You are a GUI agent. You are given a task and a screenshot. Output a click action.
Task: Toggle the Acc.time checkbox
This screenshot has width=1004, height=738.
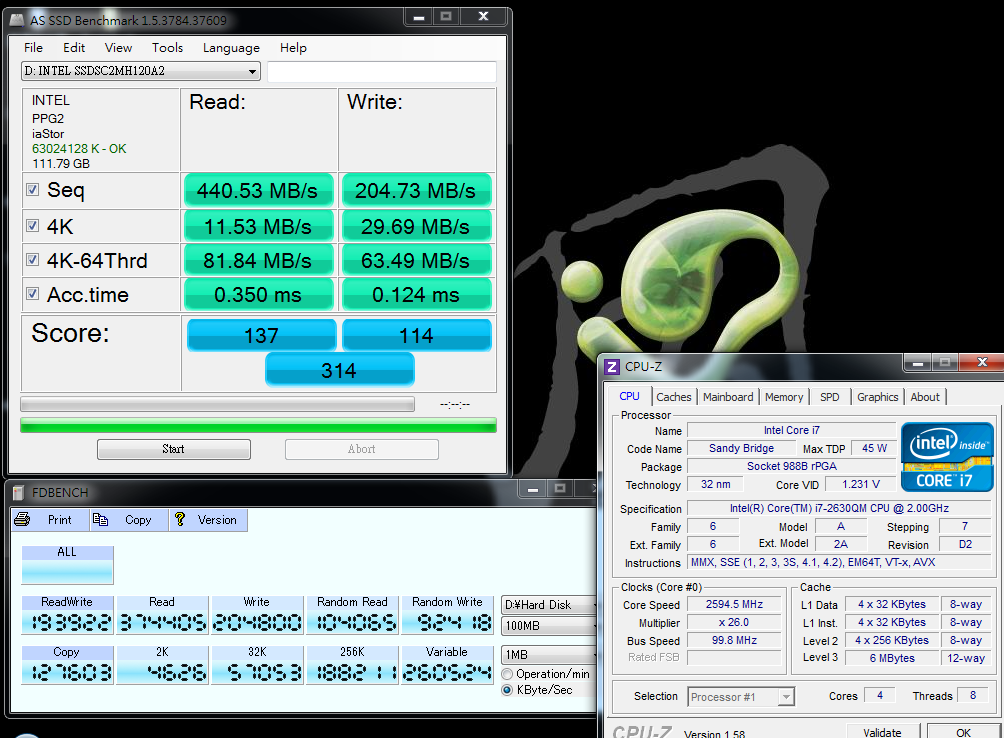coord(33,294)
